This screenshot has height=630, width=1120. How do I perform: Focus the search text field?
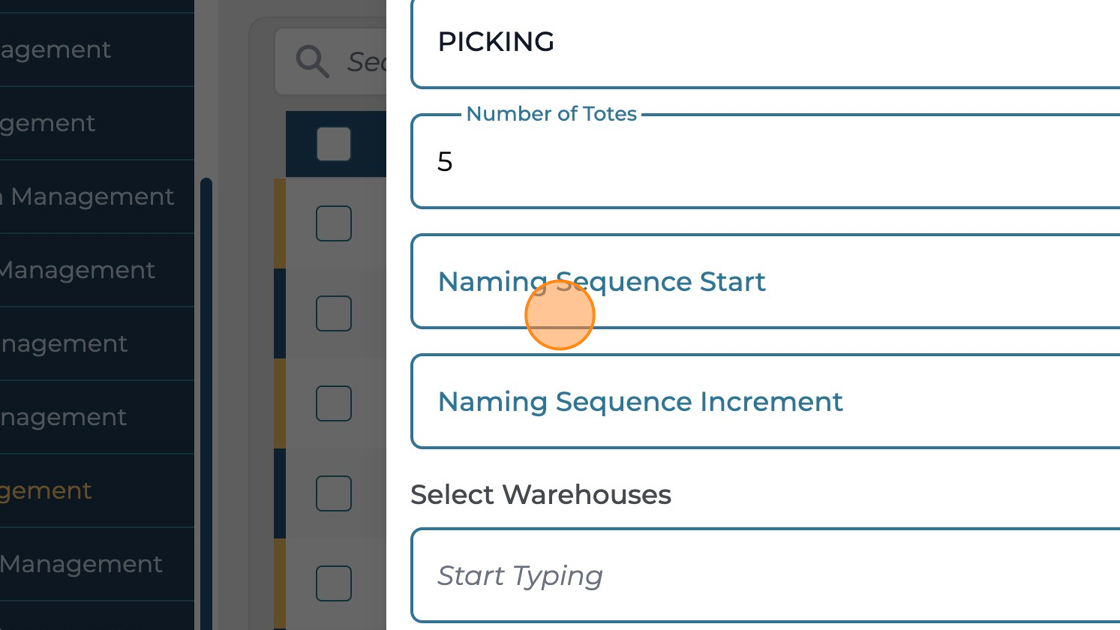coord(366,62)
